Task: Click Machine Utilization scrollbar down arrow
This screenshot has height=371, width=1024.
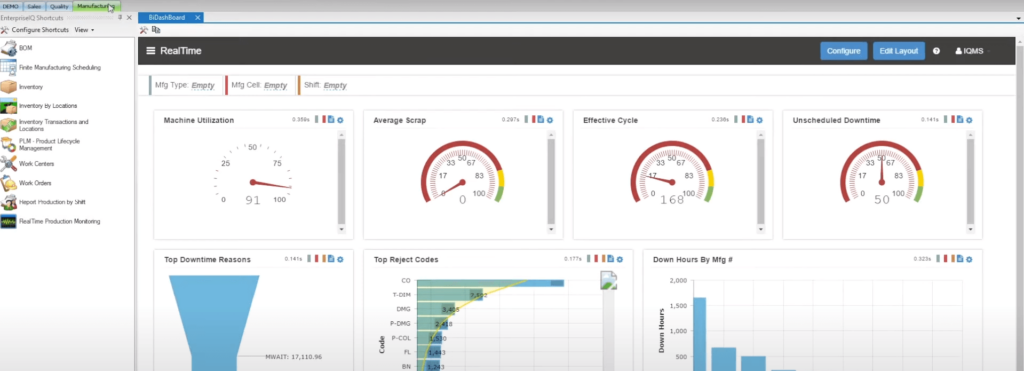Action: tap(341, 229)
